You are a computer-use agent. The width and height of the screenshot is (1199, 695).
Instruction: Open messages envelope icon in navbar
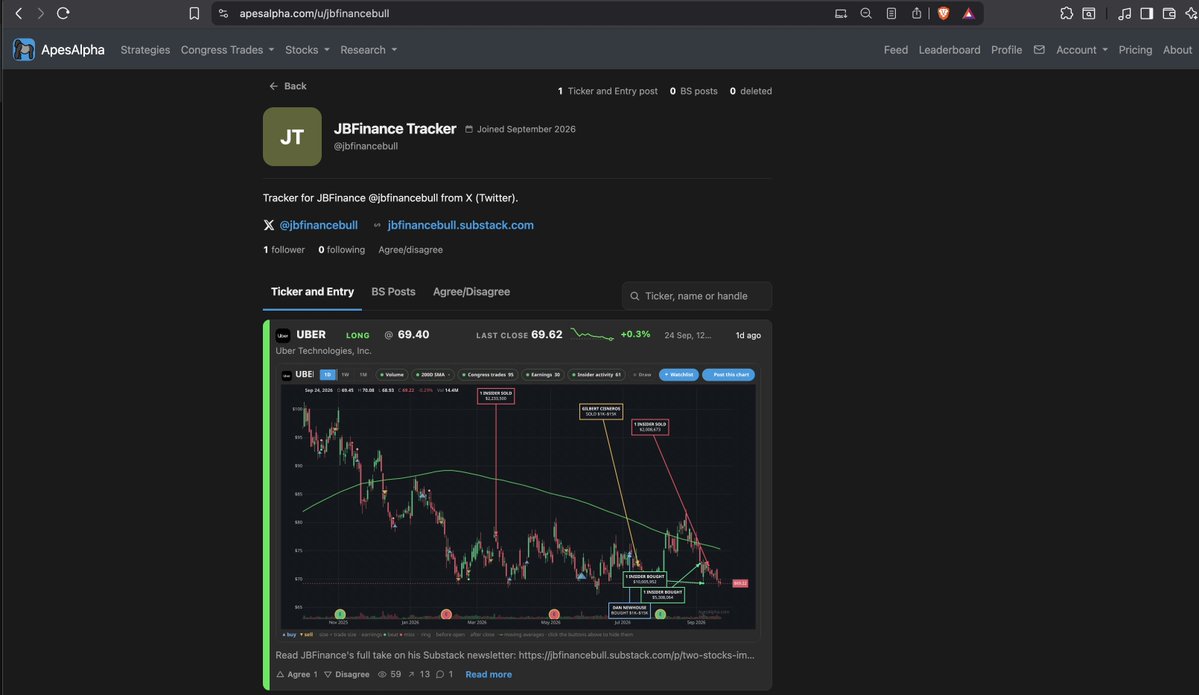click(1038, 50)
